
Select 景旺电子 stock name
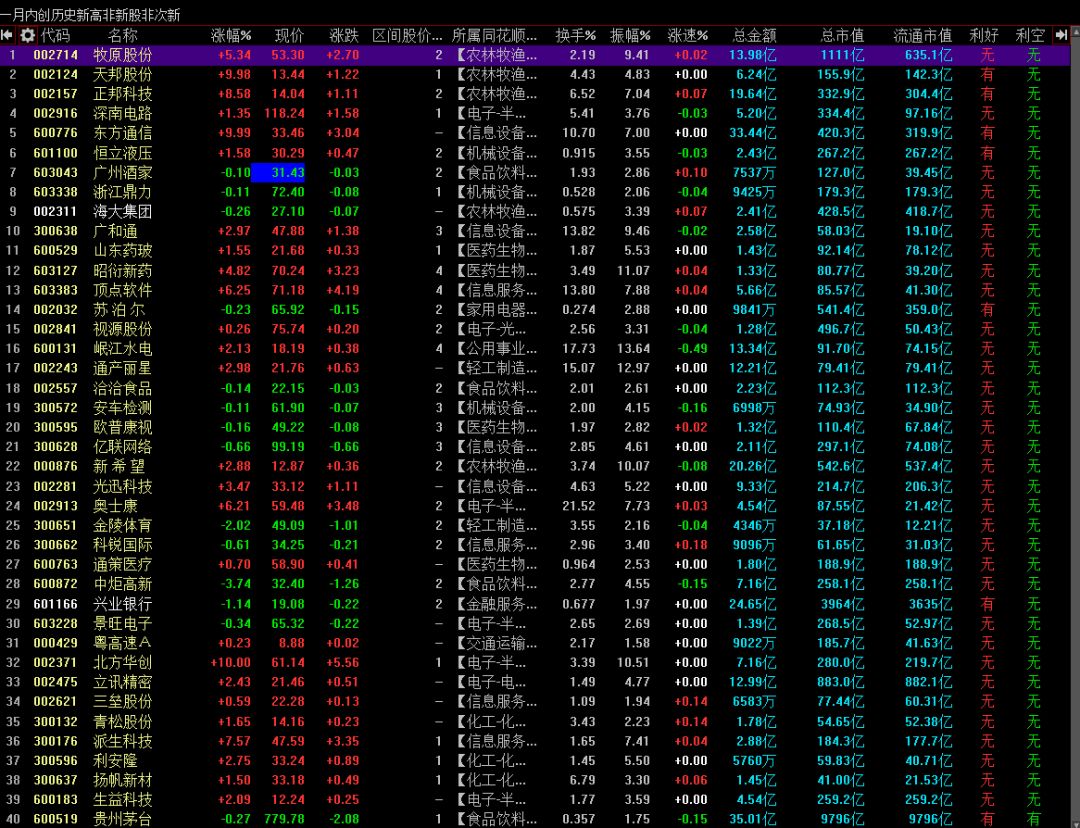tap(123, 623)
